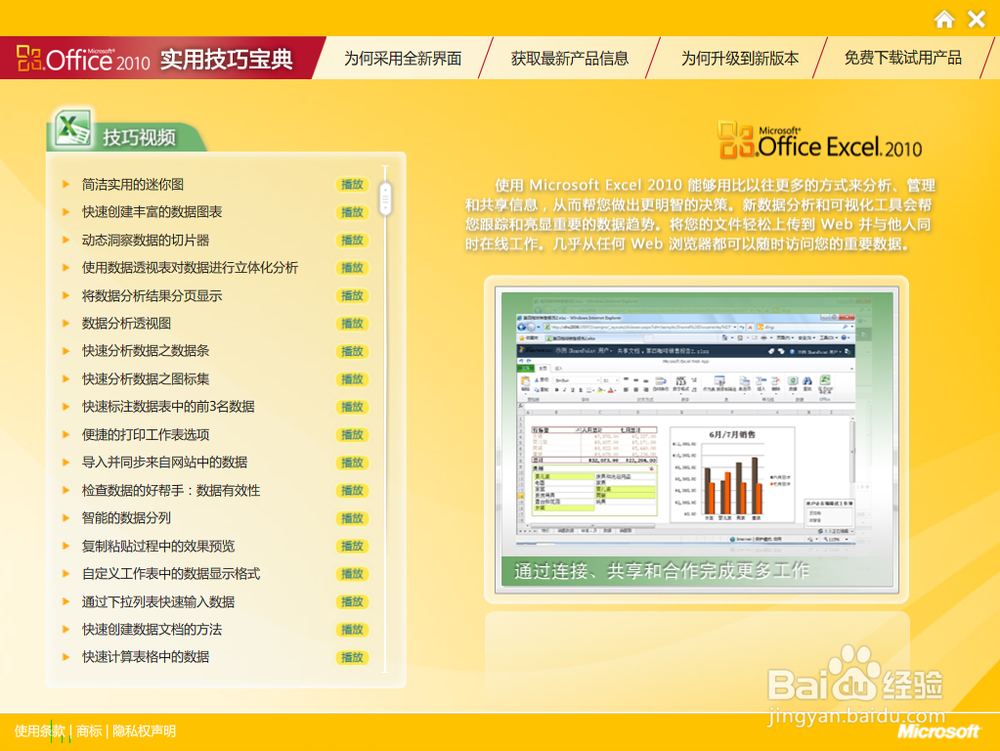This screenshot has height=751, width=1000.
Task: Select the 快速分析数据之图标集 title
Action: [145, 379]
